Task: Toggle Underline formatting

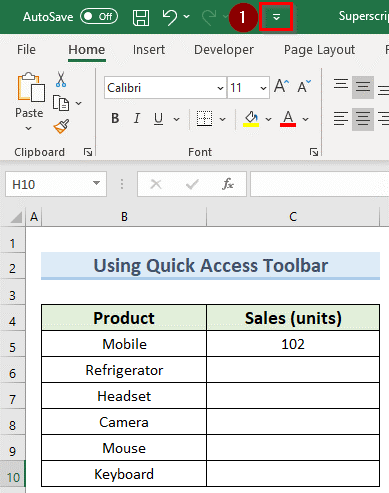Action: [159, 118]
